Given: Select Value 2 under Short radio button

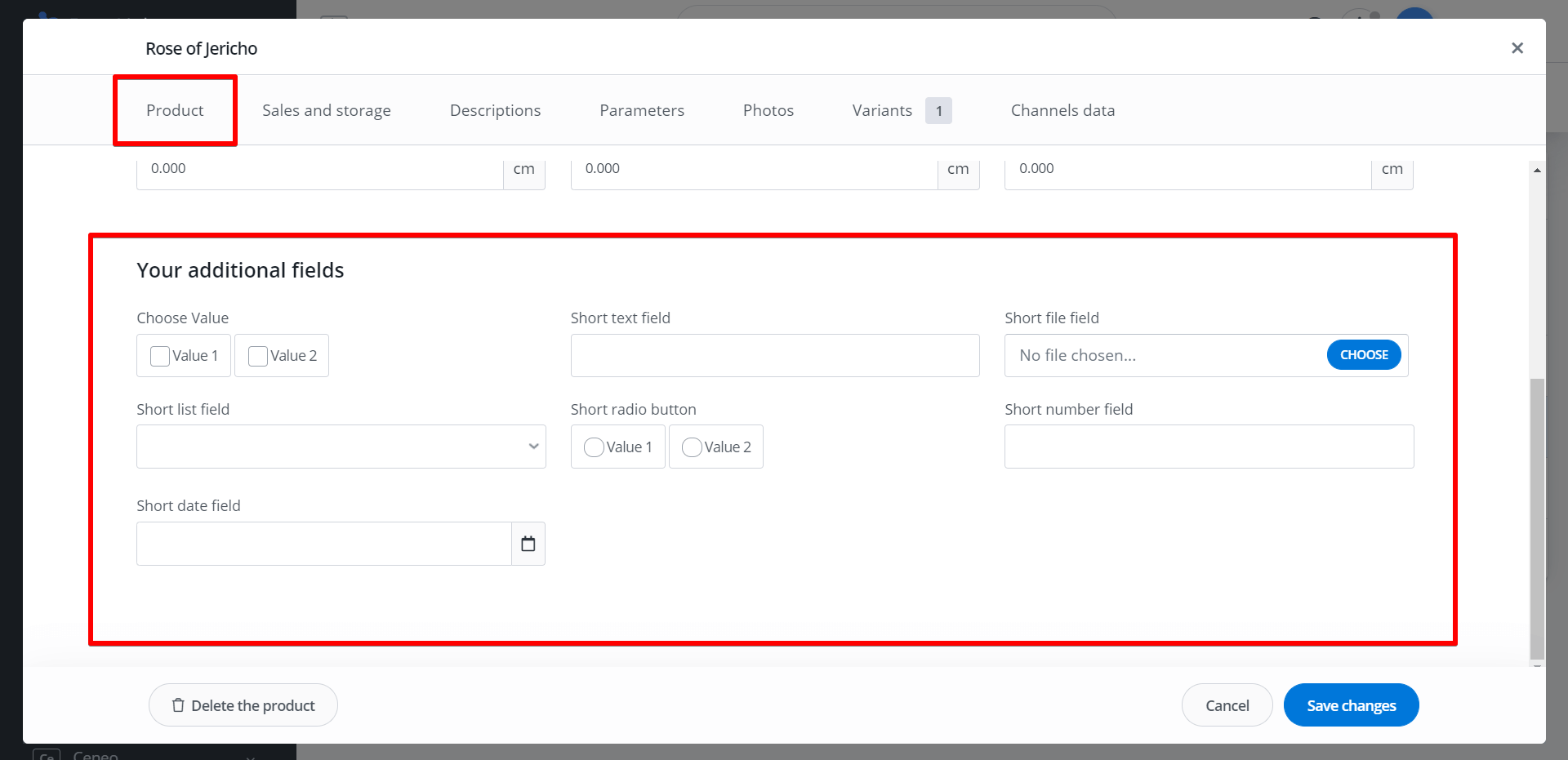Looking at the screenshot, I should tap(692, 447).
